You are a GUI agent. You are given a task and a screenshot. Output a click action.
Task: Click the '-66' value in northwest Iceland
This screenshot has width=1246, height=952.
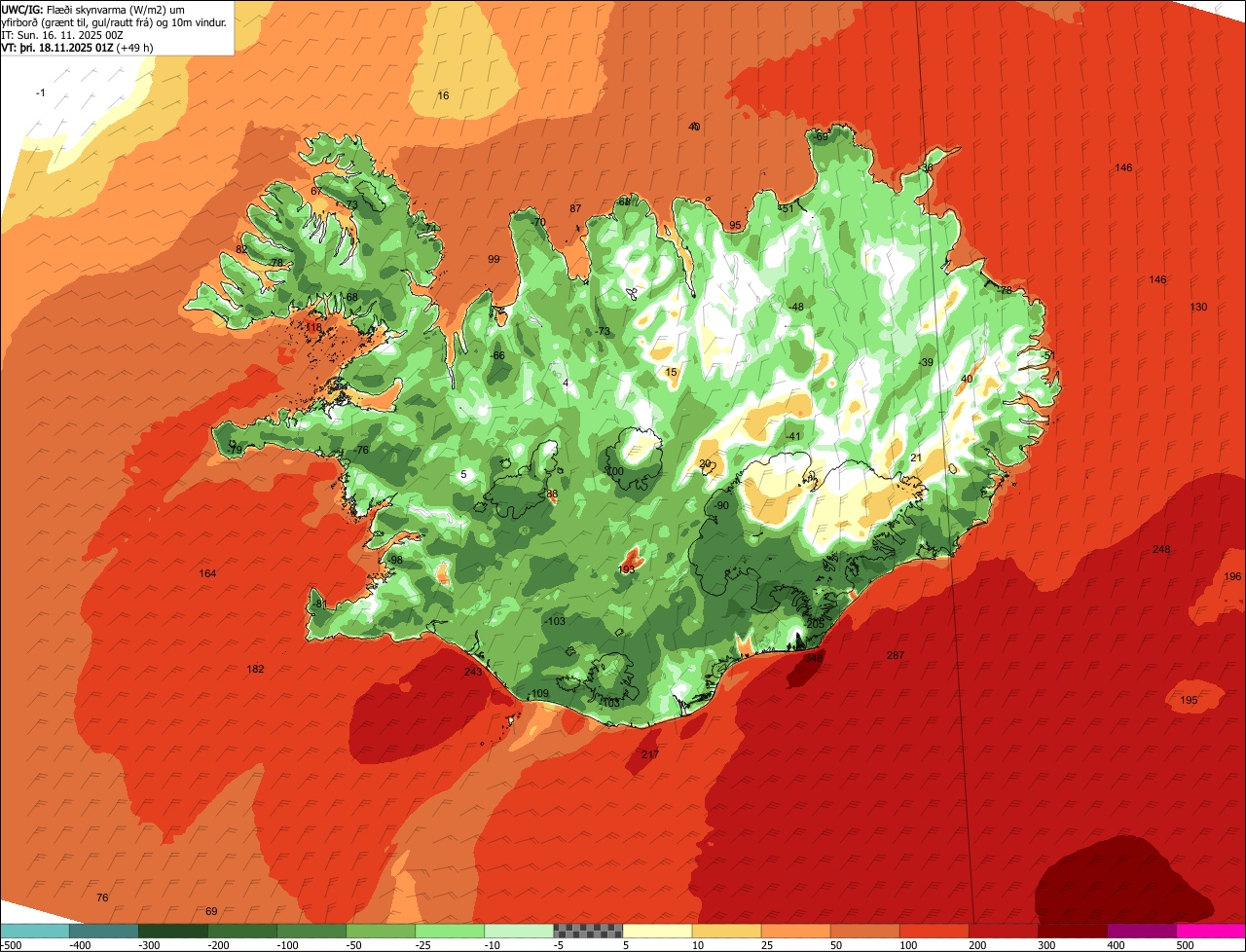(x=497, y=356)
